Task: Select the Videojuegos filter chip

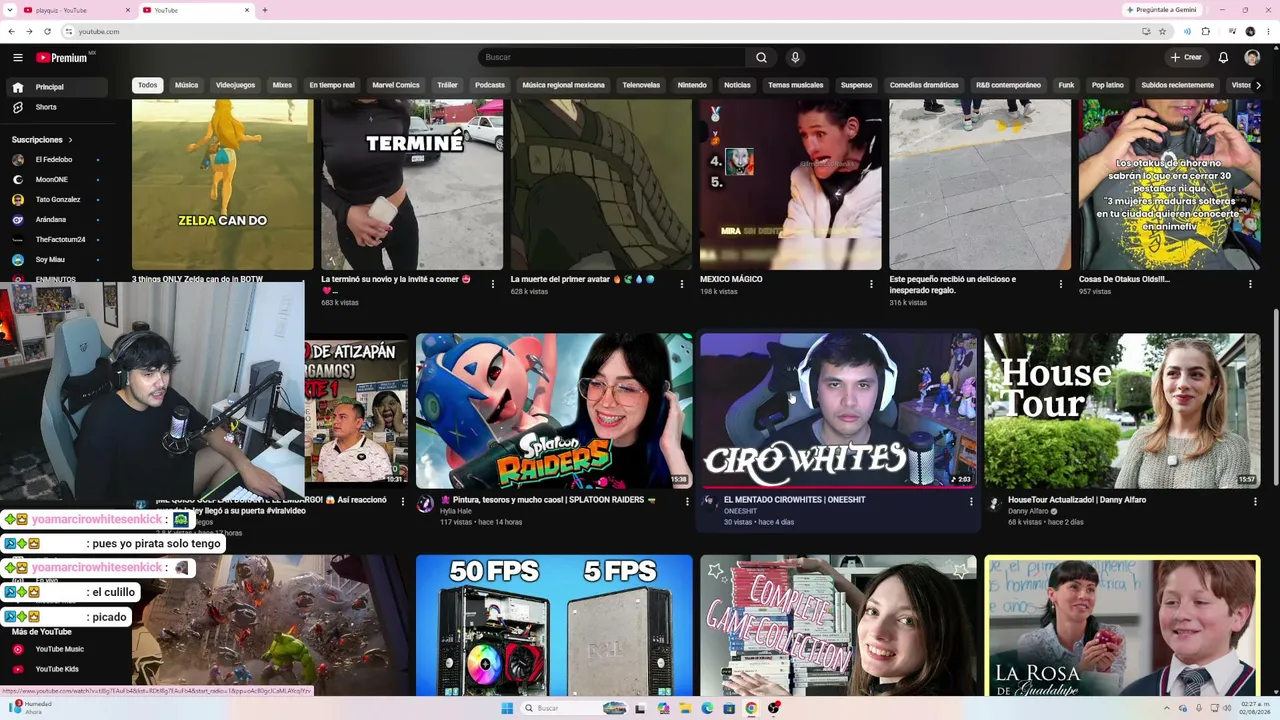Action: [x=236, y=85]
